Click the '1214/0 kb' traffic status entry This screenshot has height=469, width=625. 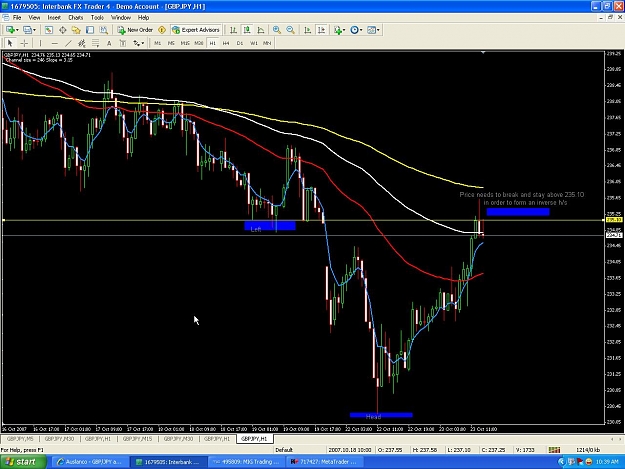click(588, 450)
